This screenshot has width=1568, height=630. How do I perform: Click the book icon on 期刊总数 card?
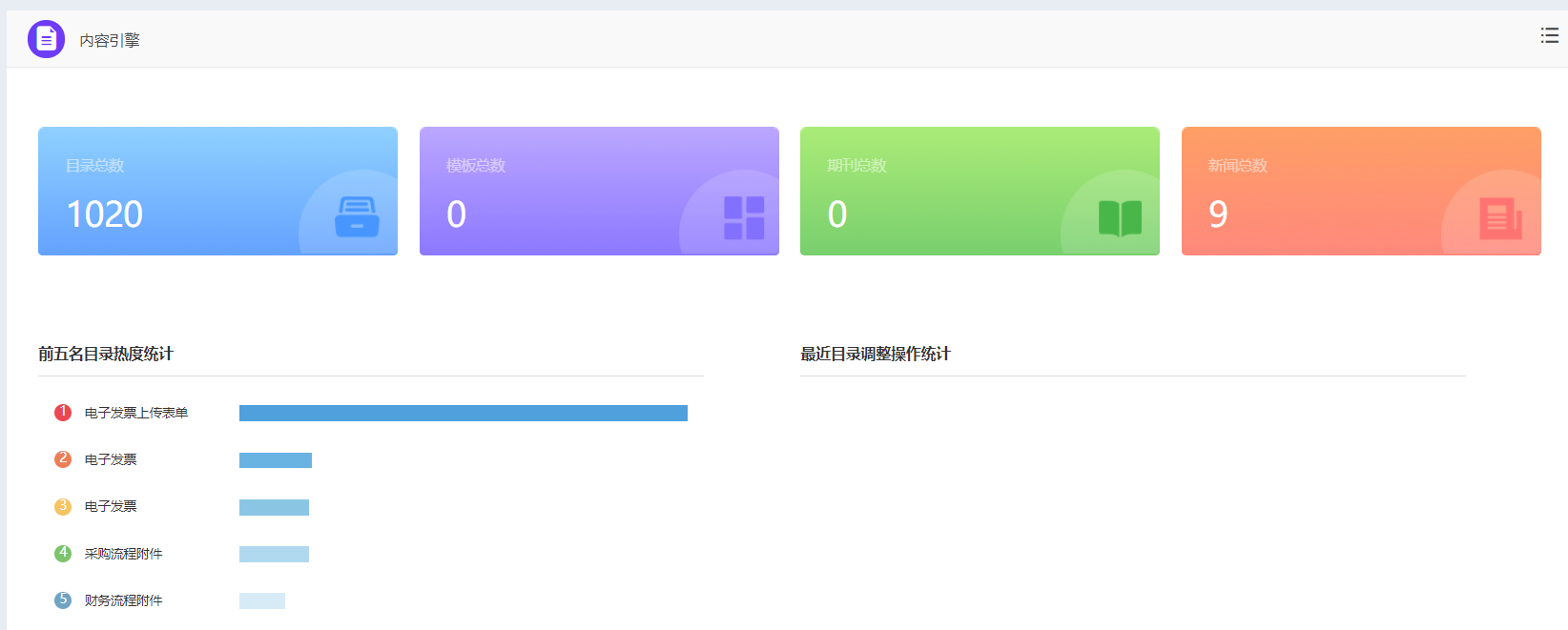(1120, 217)
